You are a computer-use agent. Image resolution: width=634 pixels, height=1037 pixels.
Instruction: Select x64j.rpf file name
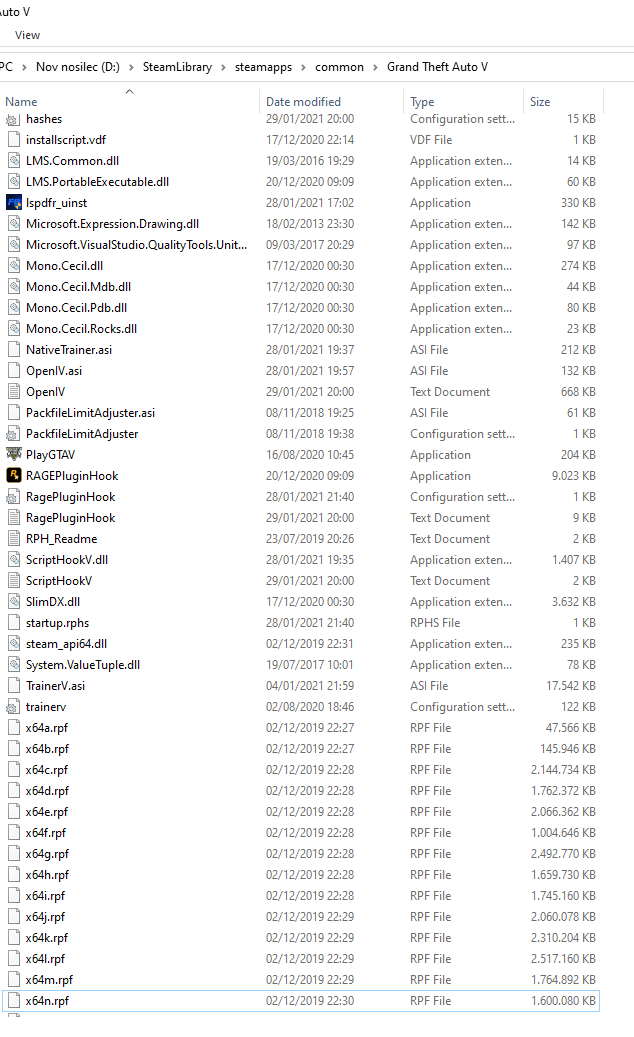click(45, 917)
